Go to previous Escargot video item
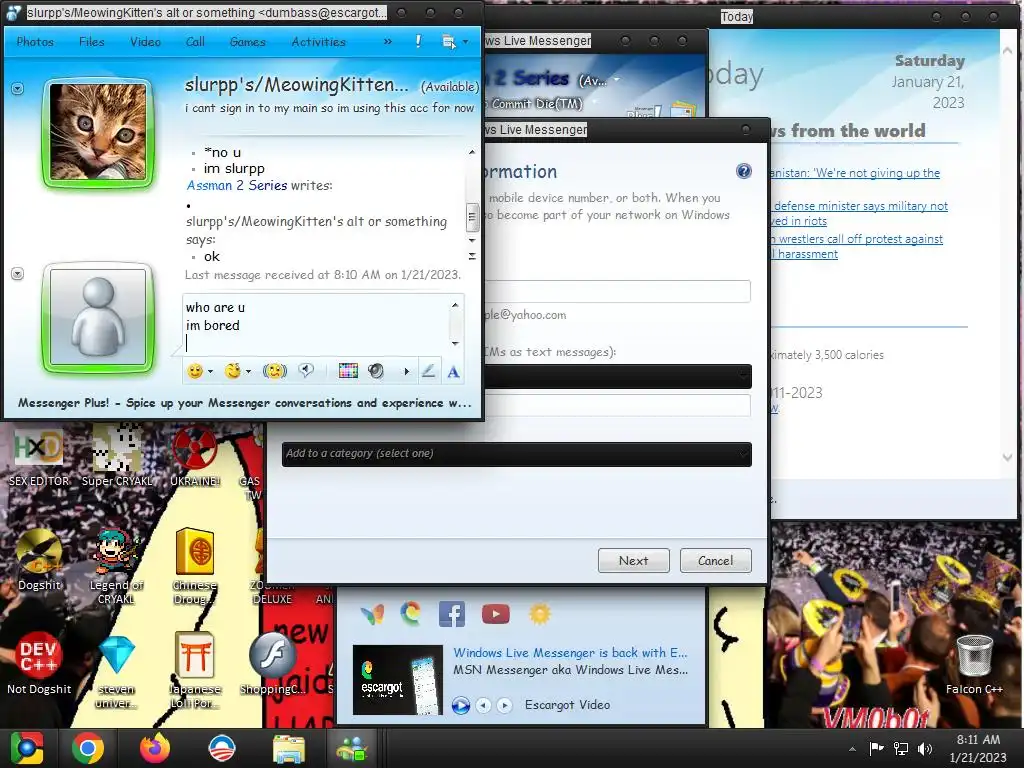The image size is (1024, 768). tap(483, 705)
